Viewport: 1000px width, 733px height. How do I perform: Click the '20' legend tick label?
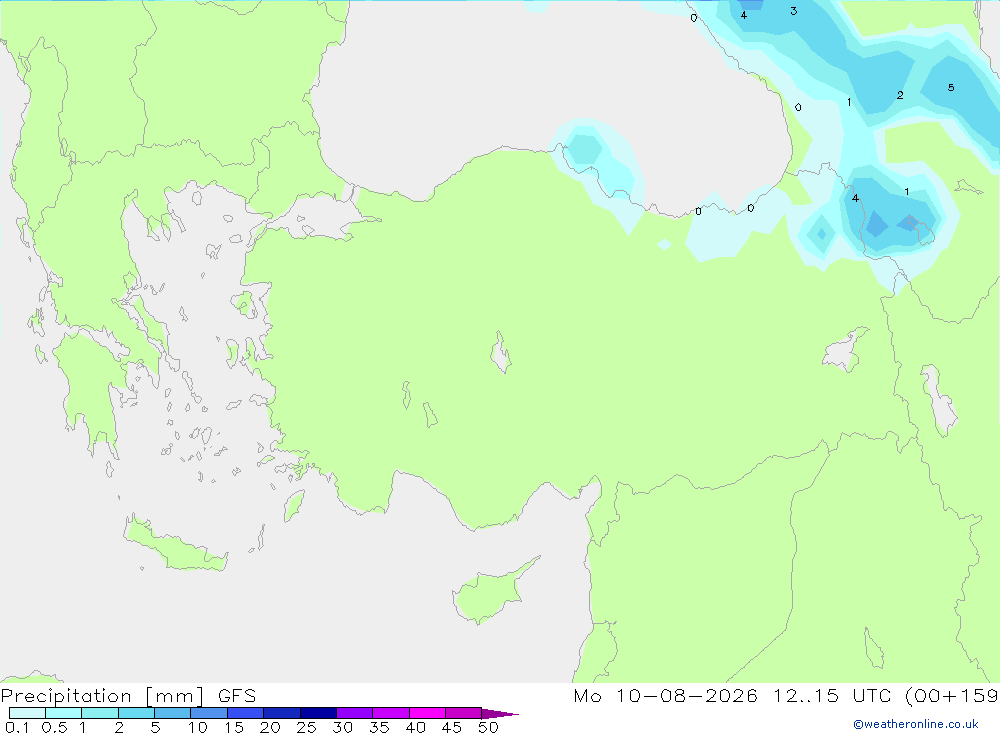pos(270,727)
